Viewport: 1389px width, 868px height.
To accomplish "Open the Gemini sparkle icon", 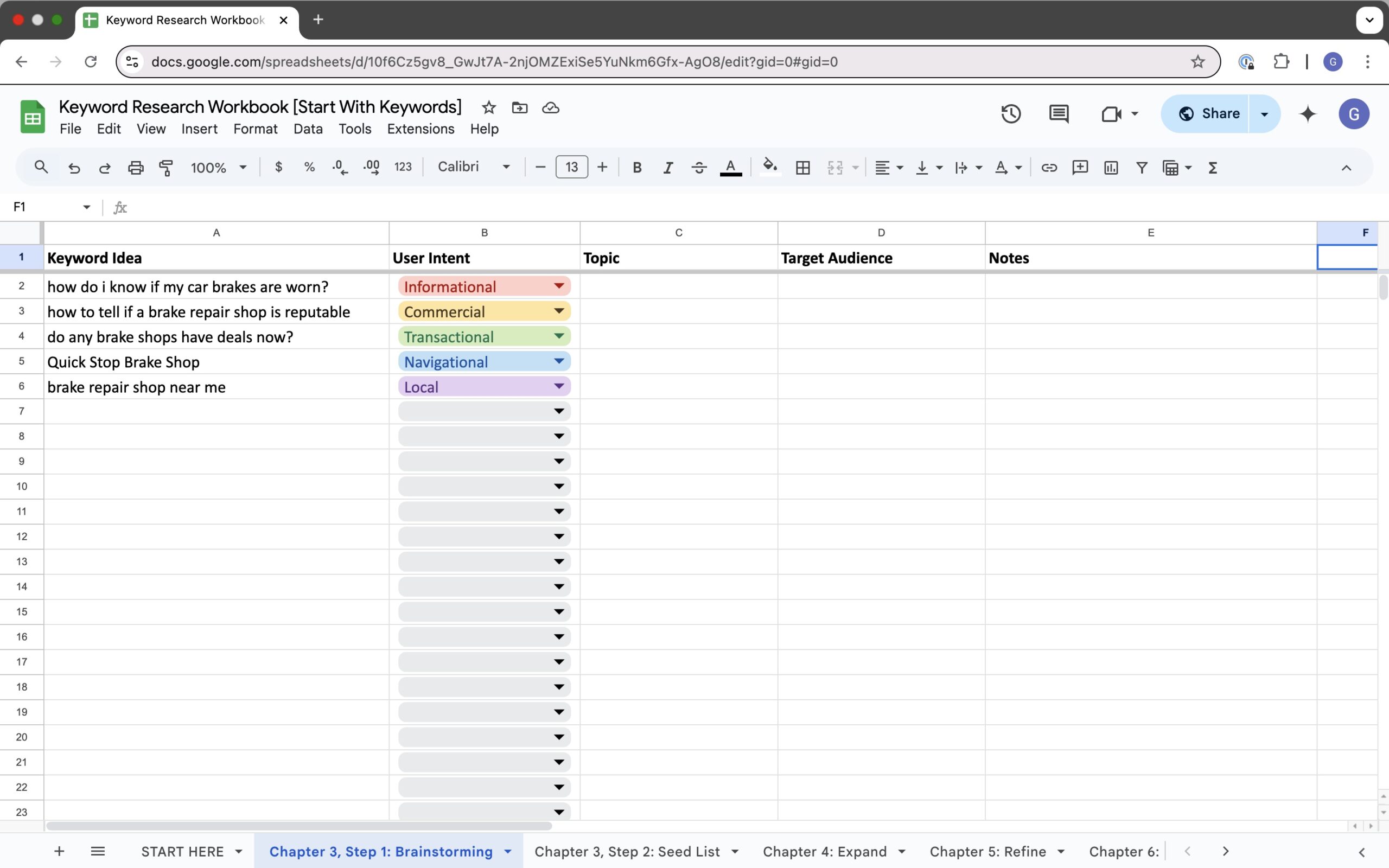I will point(1308,114).
